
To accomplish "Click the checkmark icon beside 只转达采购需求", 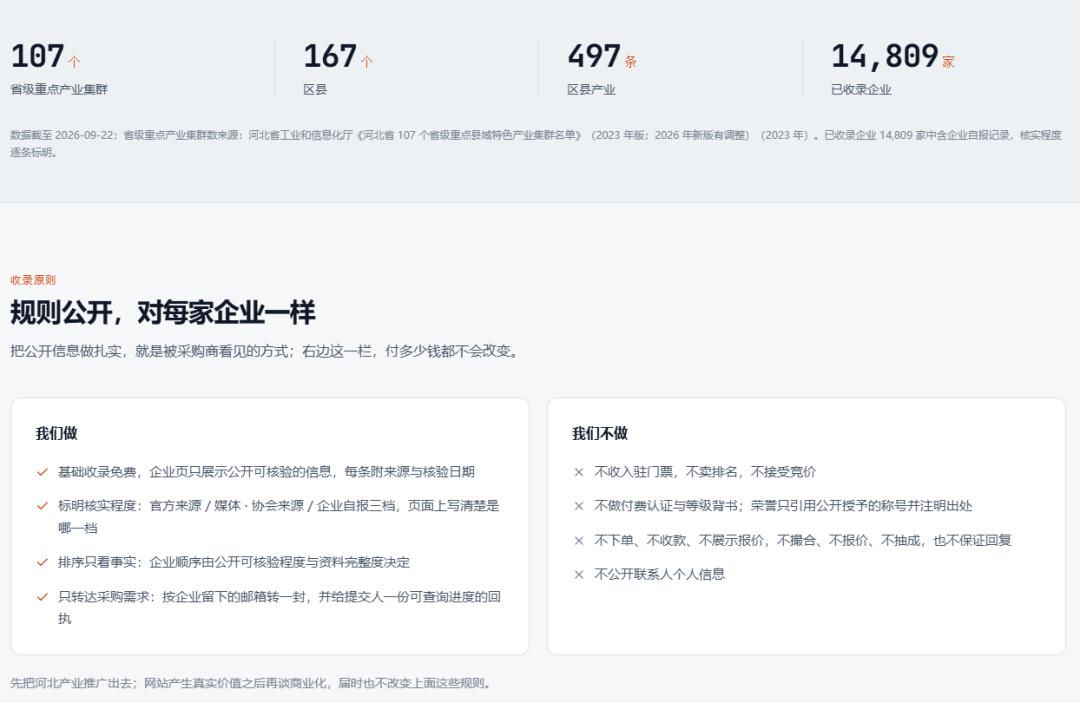I will [42, 597].
